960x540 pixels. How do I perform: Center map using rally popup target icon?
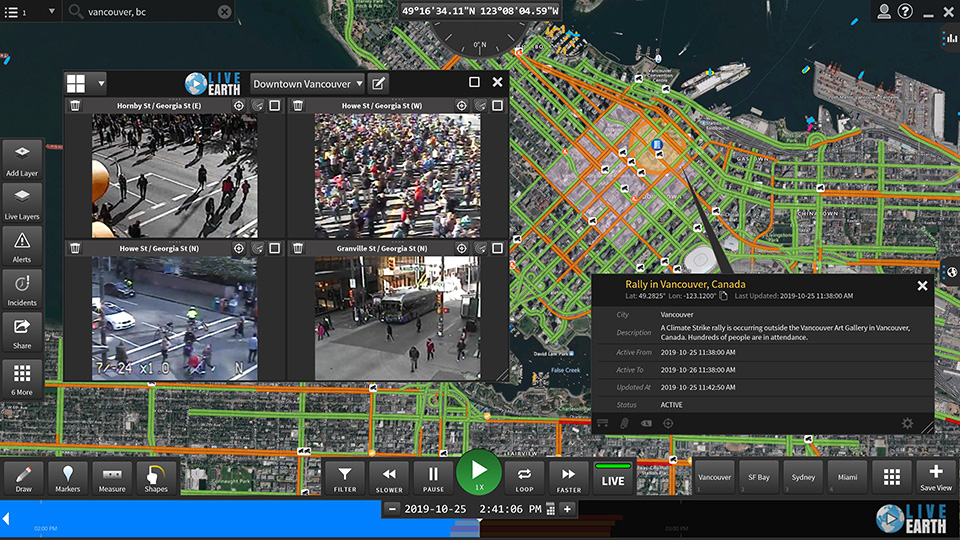point(668,423)
